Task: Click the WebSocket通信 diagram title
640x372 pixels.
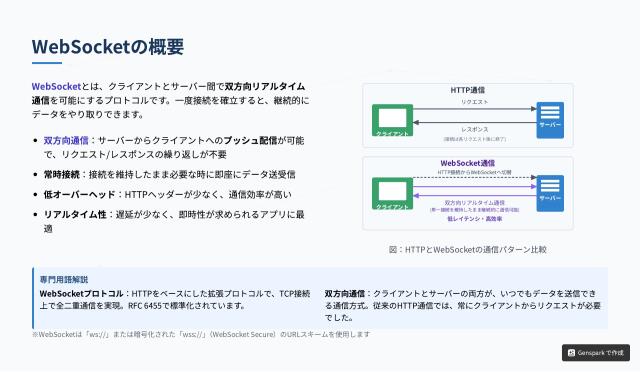Action: (468, 163)
